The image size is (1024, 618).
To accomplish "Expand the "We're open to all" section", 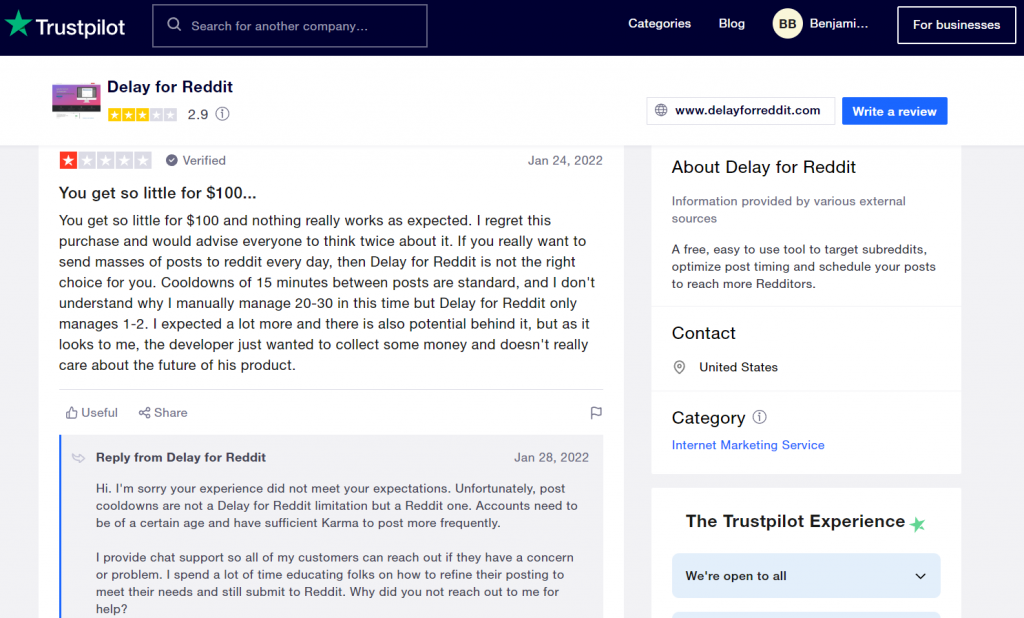I will click(806, 576).
